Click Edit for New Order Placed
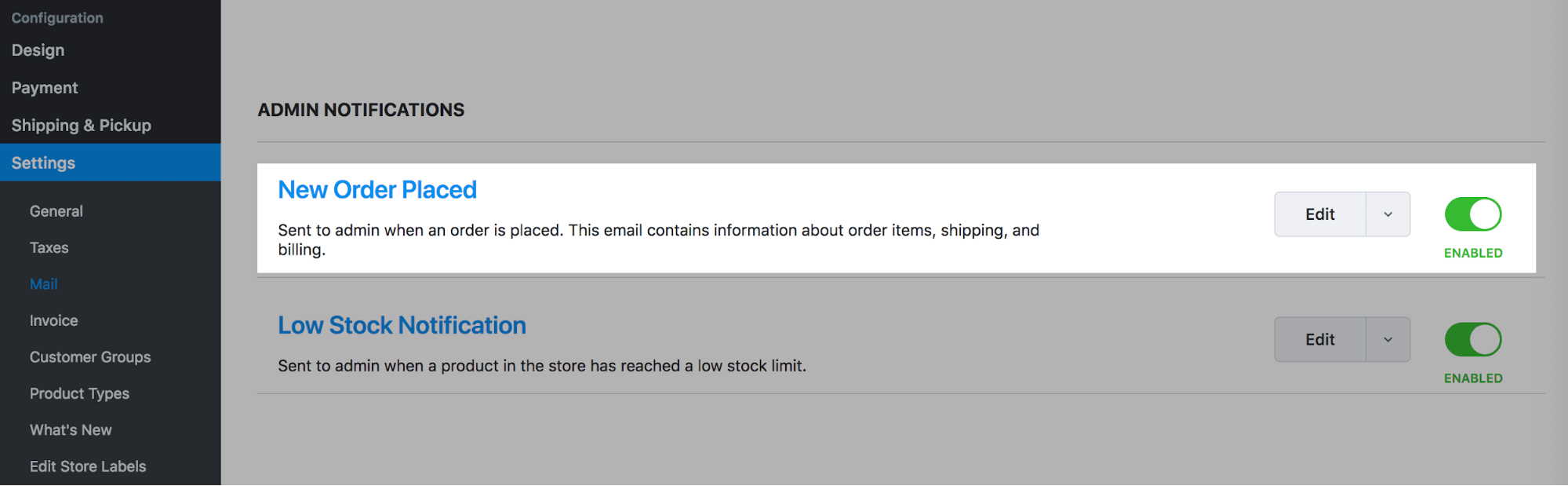This screenshot has width=1568, height=486. click(1320, 214)
